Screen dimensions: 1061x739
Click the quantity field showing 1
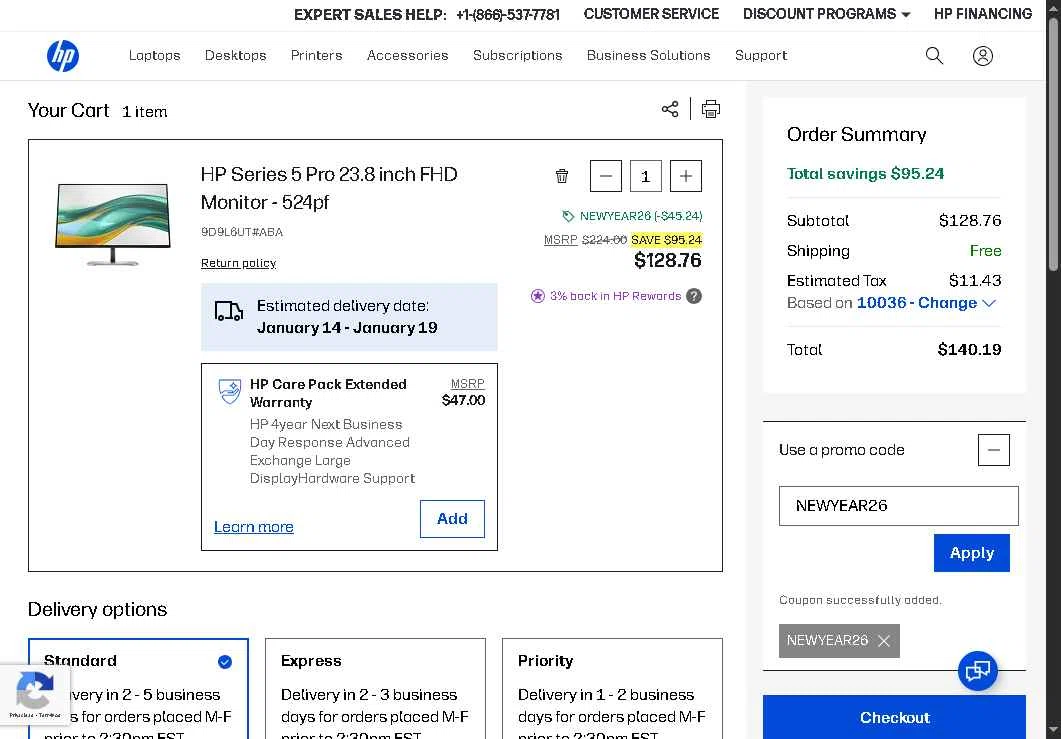point(646,176)
